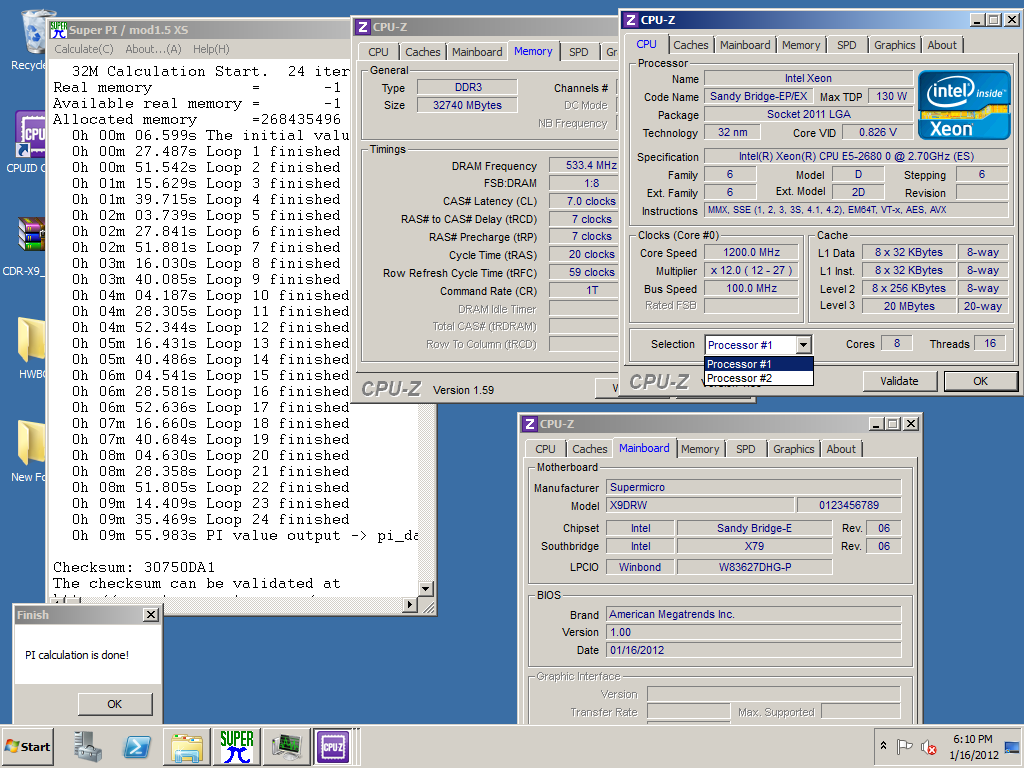The image size is (1024, 768).
Task: Open SPD tab in Memory CPU-Z window
Action: tap(579, 52)
